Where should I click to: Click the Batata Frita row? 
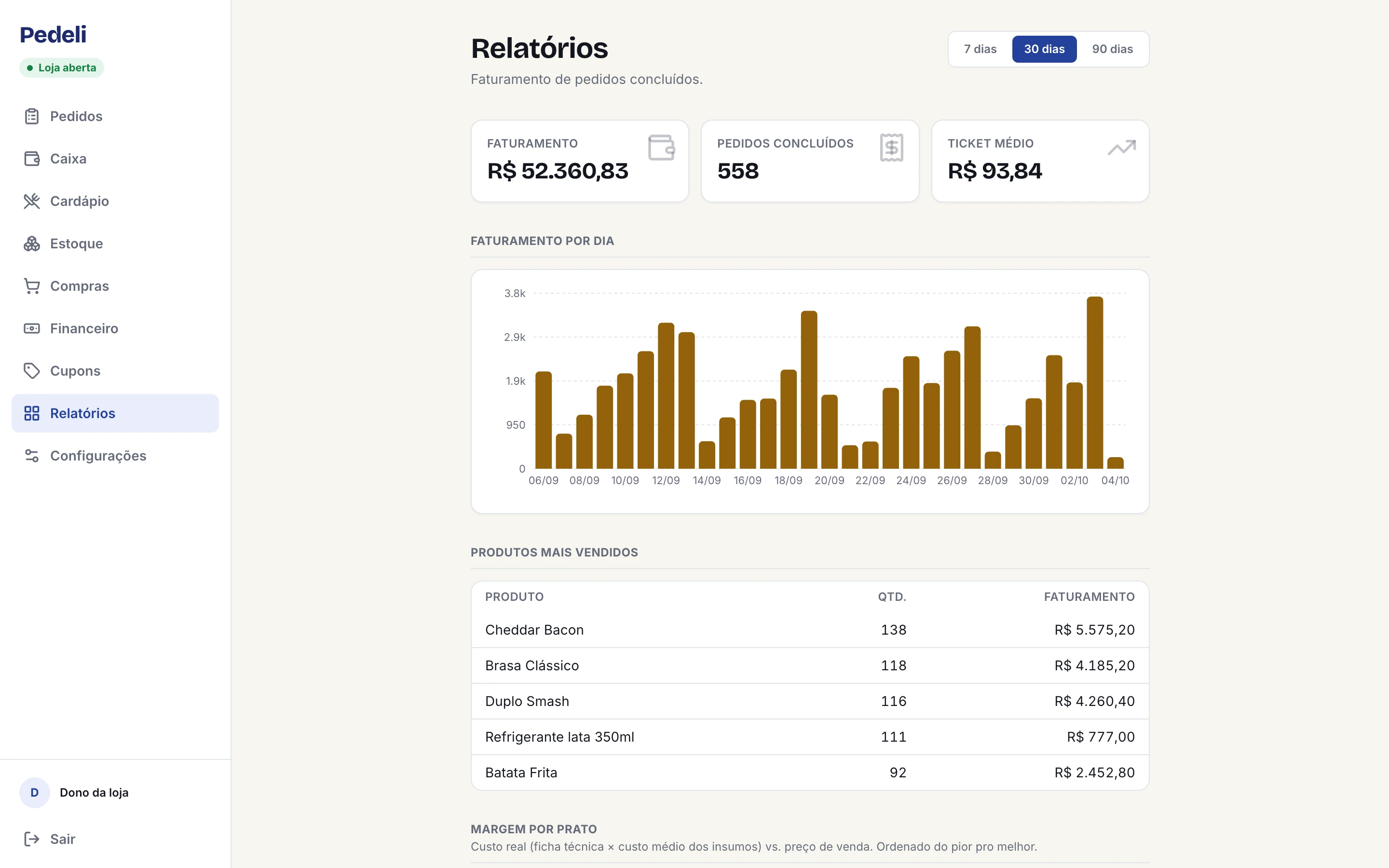810,772
